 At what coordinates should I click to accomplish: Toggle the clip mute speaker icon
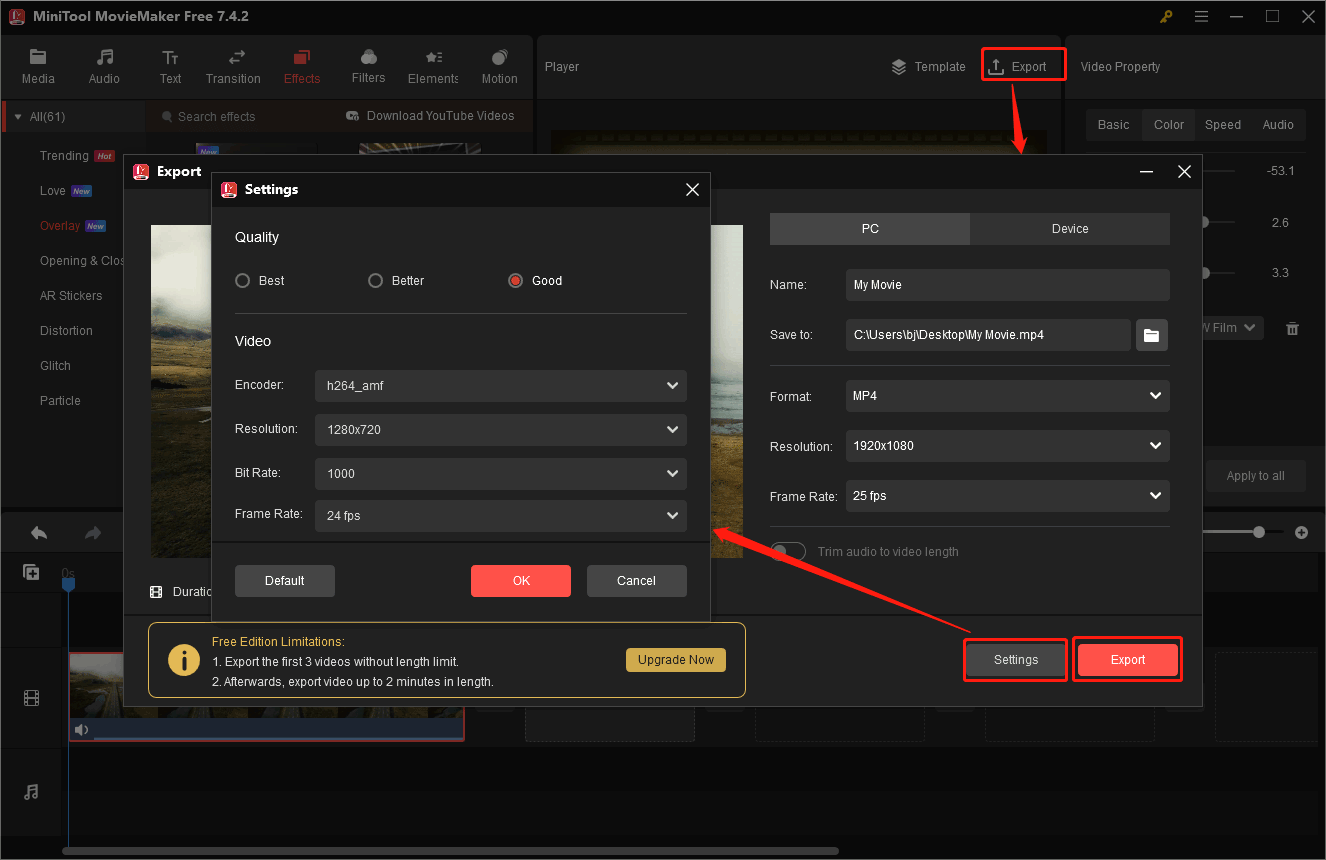coord(82,730)
